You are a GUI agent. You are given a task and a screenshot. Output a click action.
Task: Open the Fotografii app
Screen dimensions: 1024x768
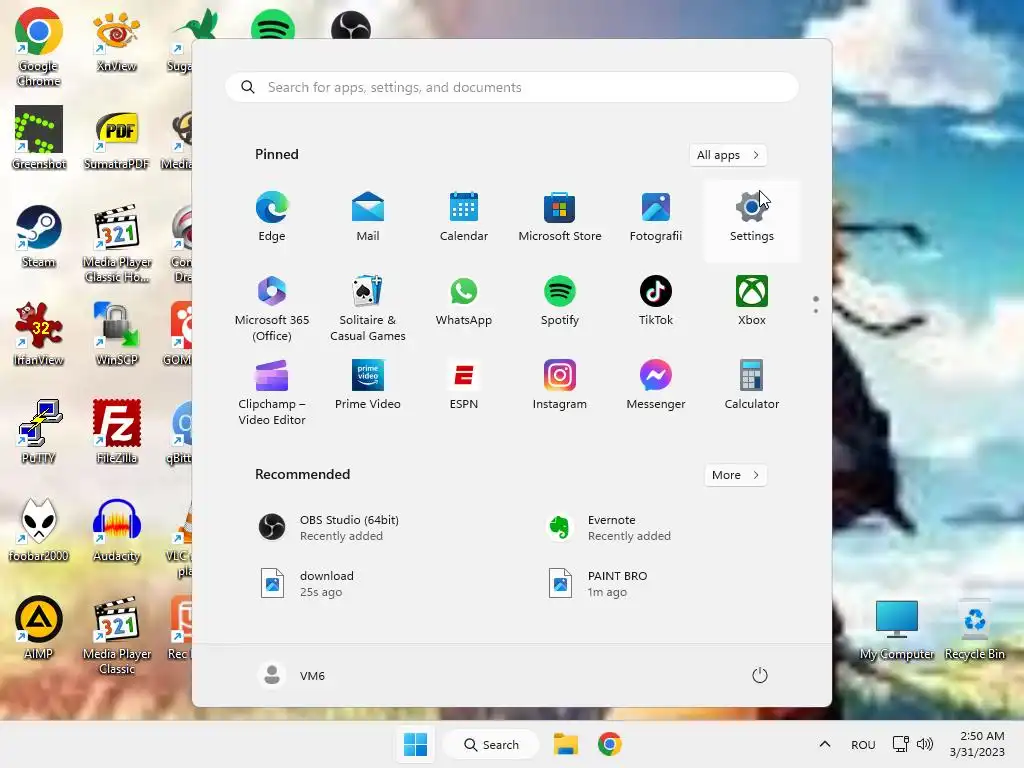(x=656, y=217)
